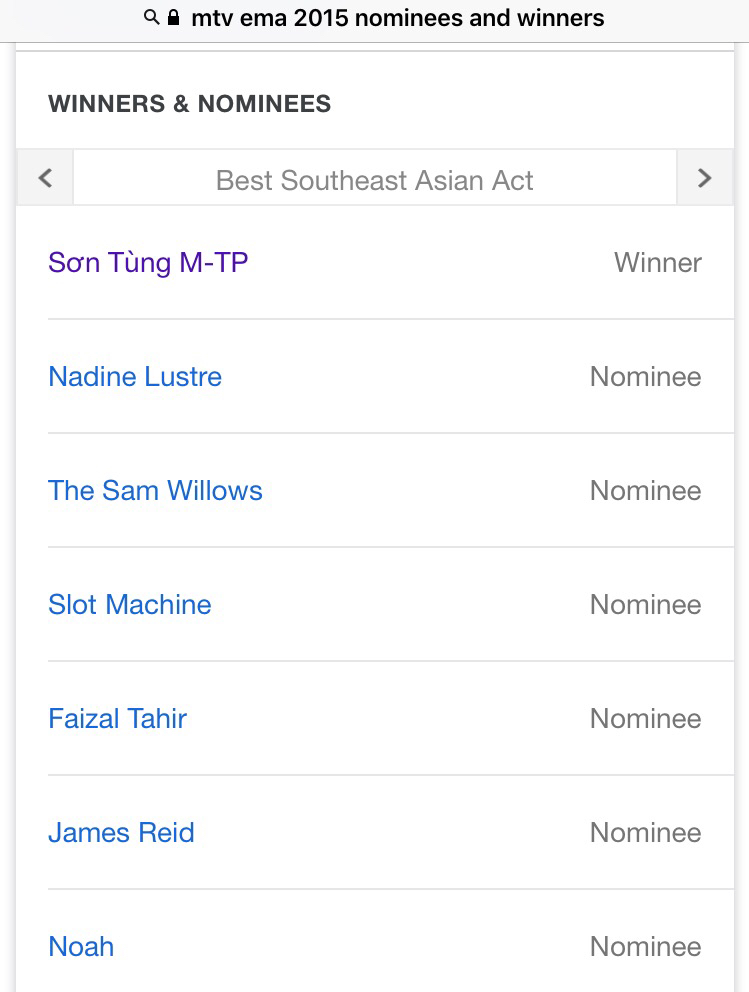This screenshot has width=749, height=992.
Task: Click Nominee label beside Faizal Tahir
Action: (645, 719)
